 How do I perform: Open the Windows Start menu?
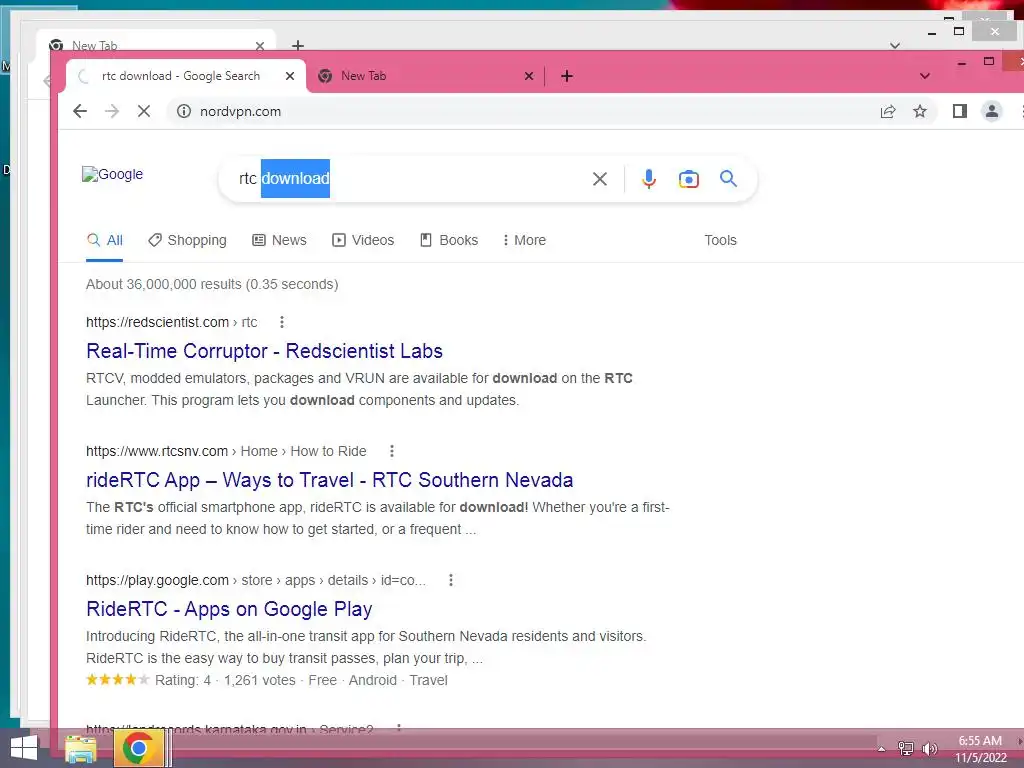point(24,748)
